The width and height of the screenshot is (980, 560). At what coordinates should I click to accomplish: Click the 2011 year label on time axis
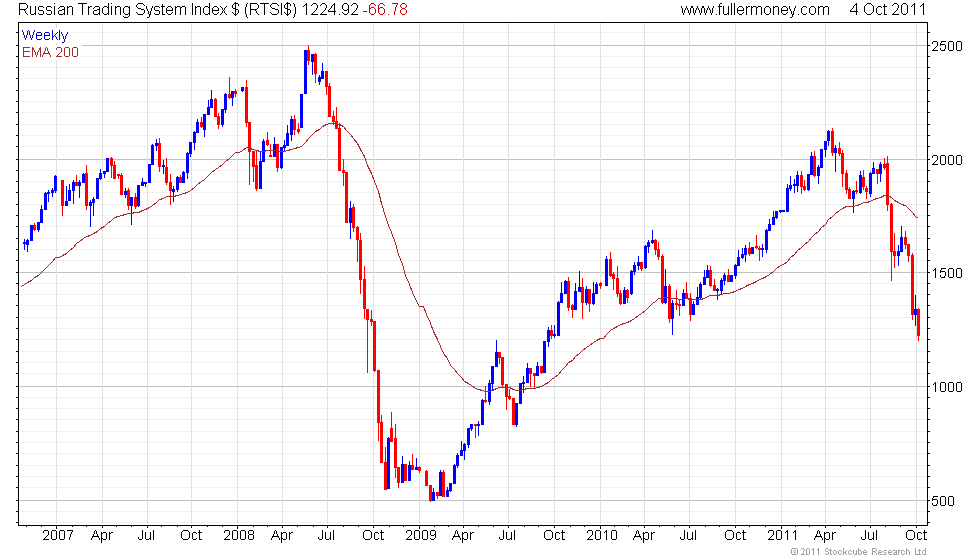(x=782, y=536)
